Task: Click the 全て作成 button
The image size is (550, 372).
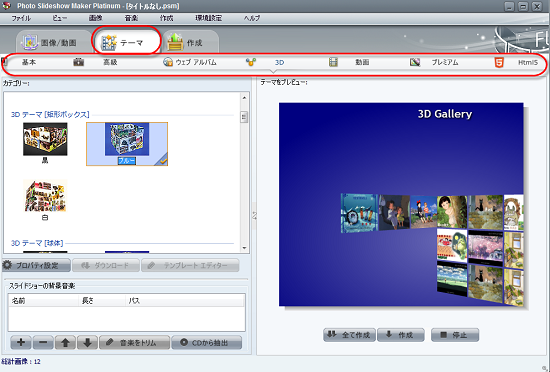Action: pos(349,335)
